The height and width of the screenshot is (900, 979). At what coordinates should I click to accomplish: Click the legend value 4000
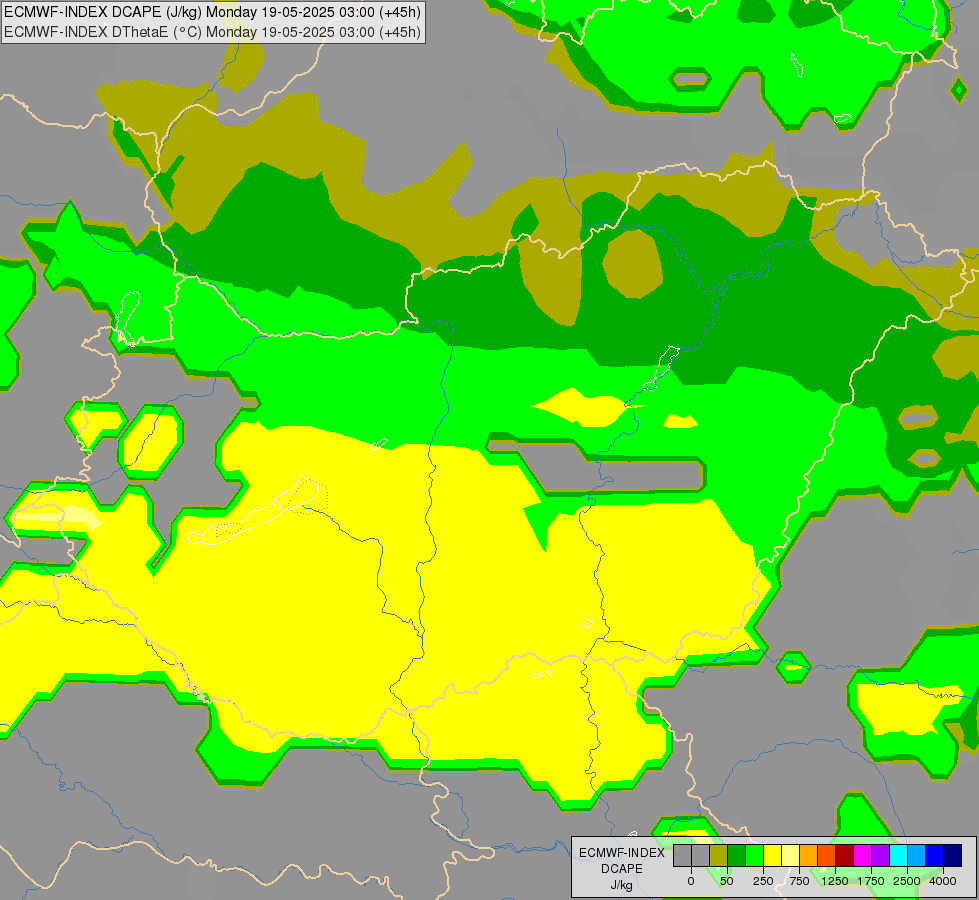click(943, 881)
